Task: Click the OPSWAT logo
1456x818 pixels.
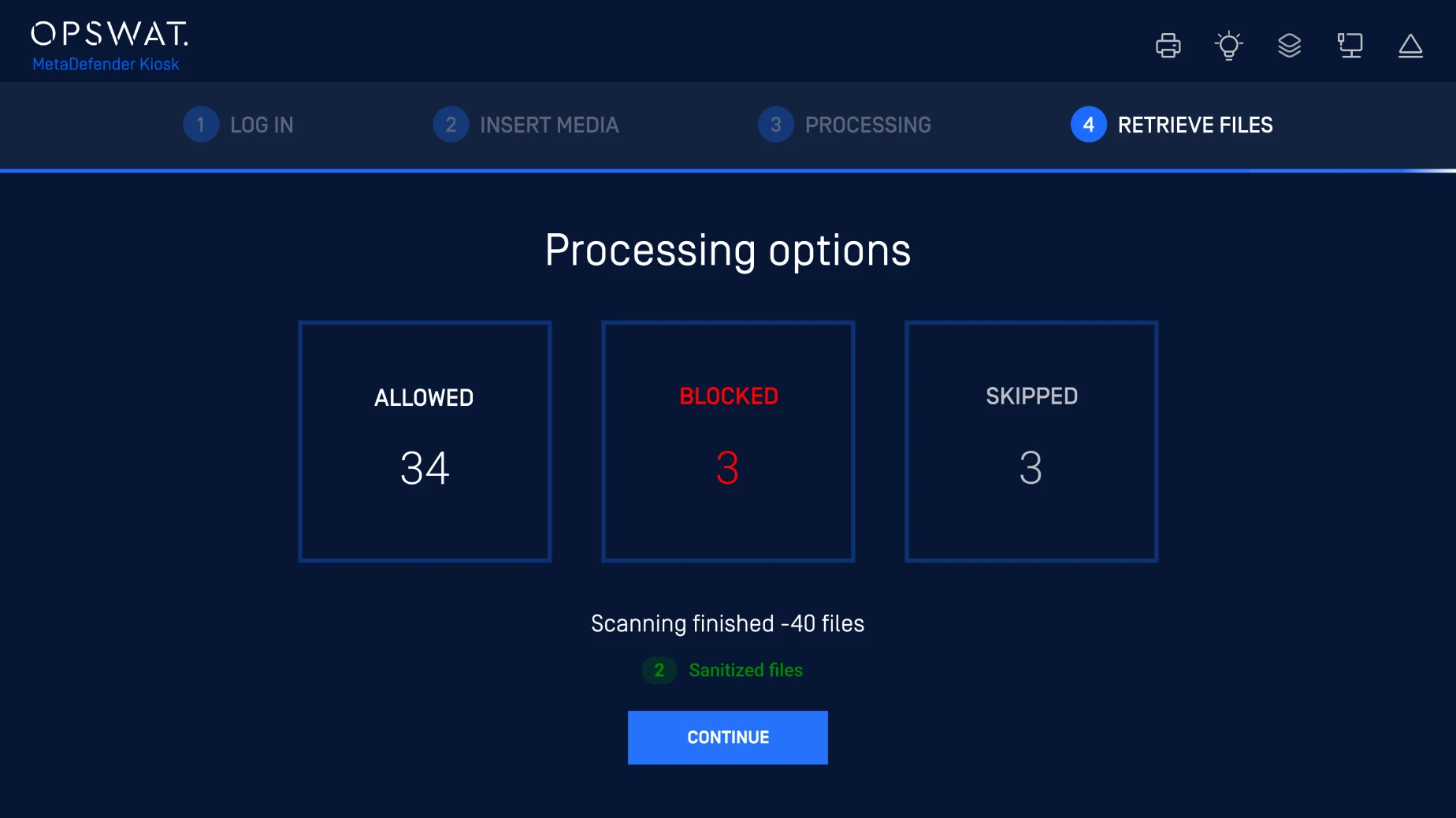Action: [x=110, y=33]
